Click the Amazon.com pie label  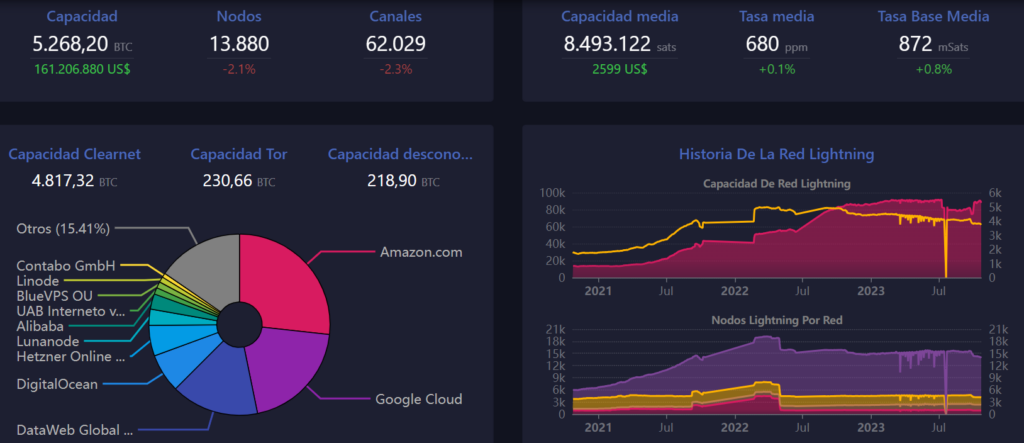pyautogui.click(x=421, y=252)
